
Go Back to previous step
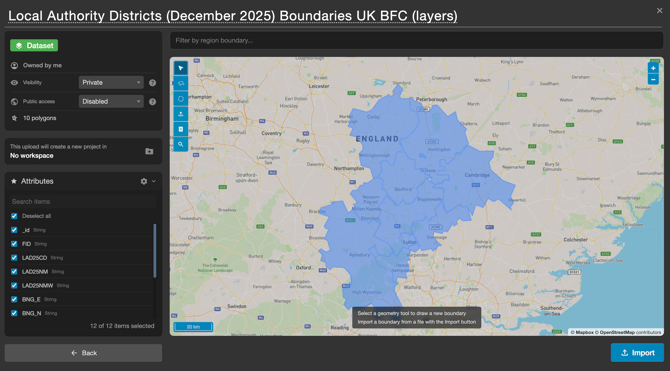83,353
